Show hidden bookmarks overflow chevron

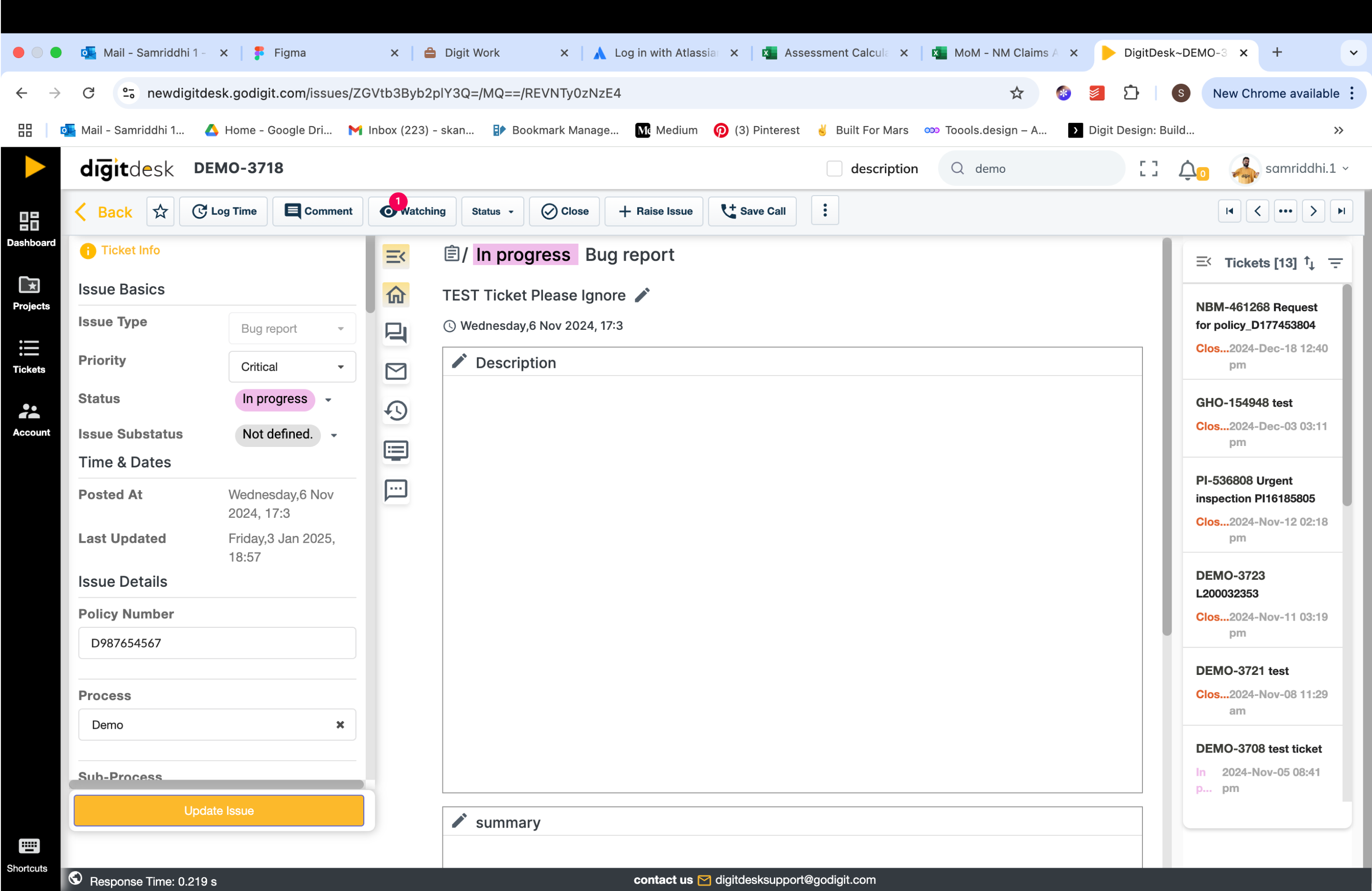(1338, 130)
